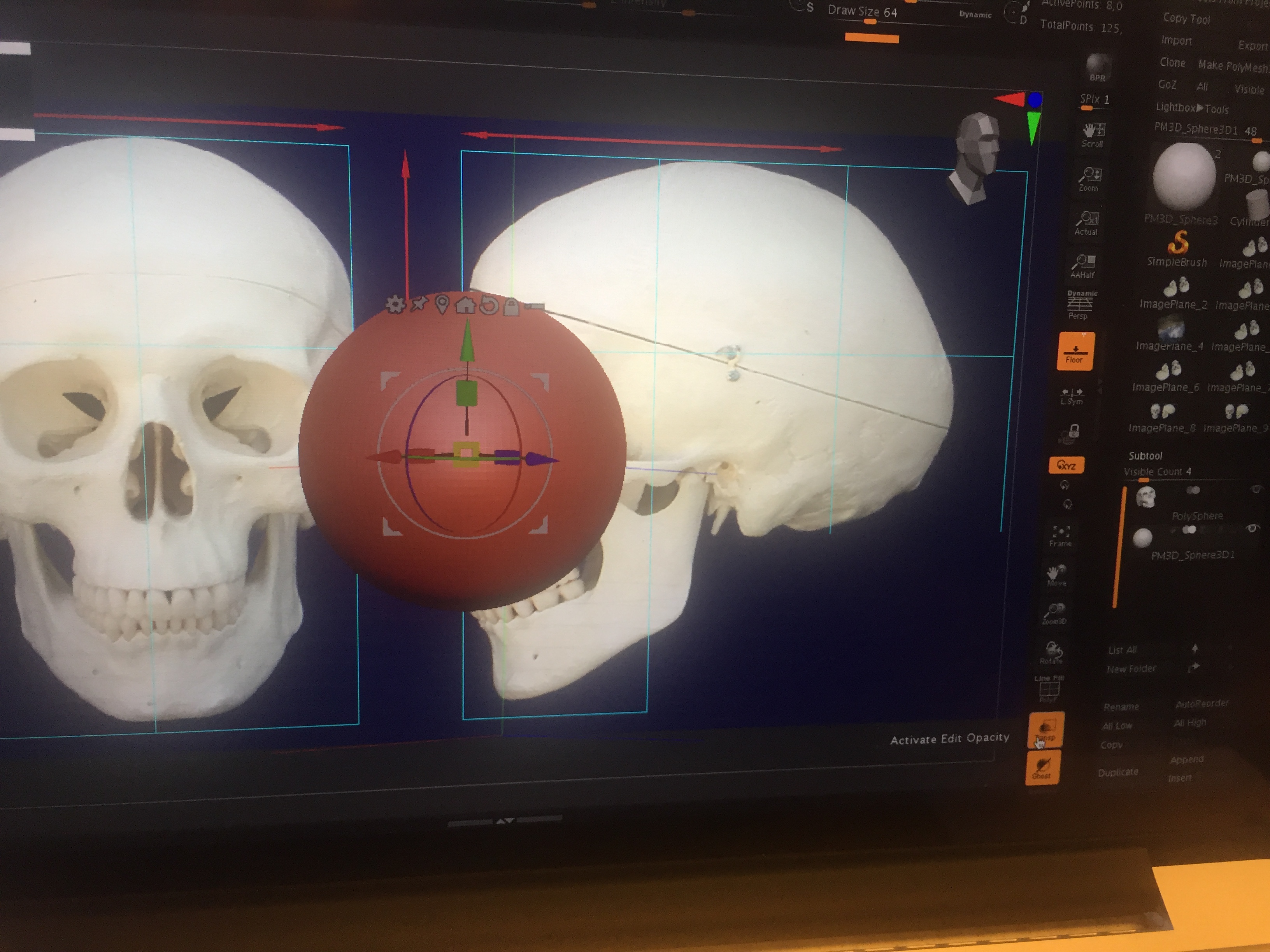Click the Frame mesh icon
Image resolution: width=1270 pixels, height=952 pixels.
(1060, 535)
